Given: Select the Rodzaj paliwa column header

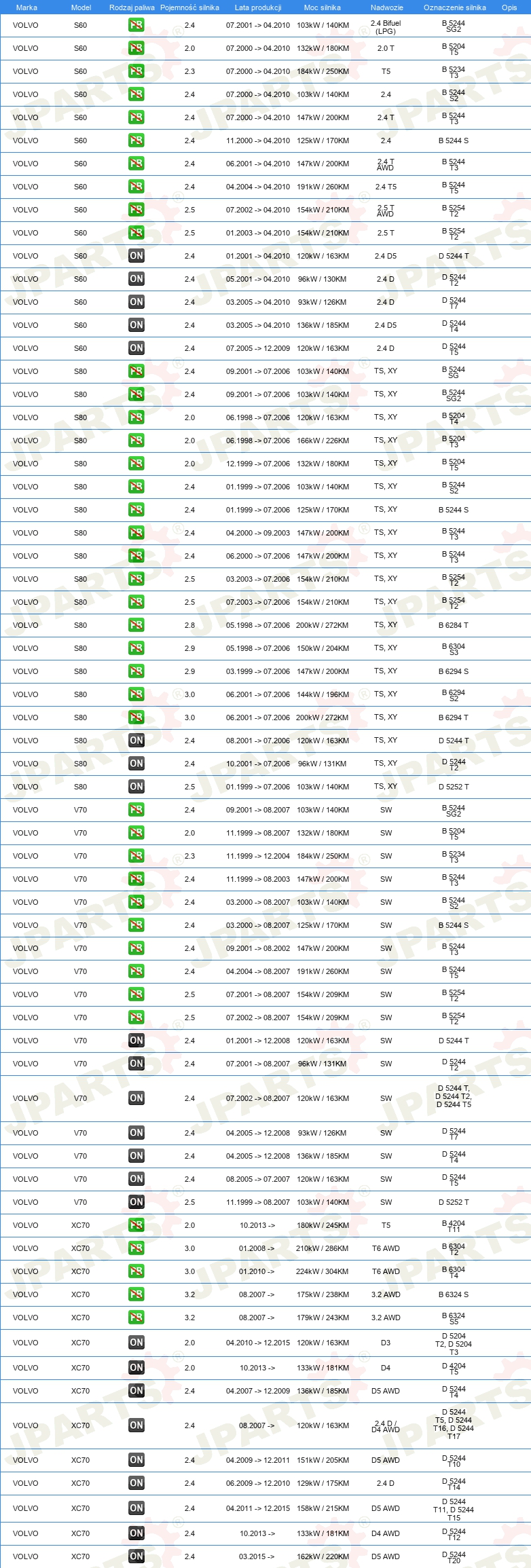Looking at the screenshot, I should pos(132,7).
